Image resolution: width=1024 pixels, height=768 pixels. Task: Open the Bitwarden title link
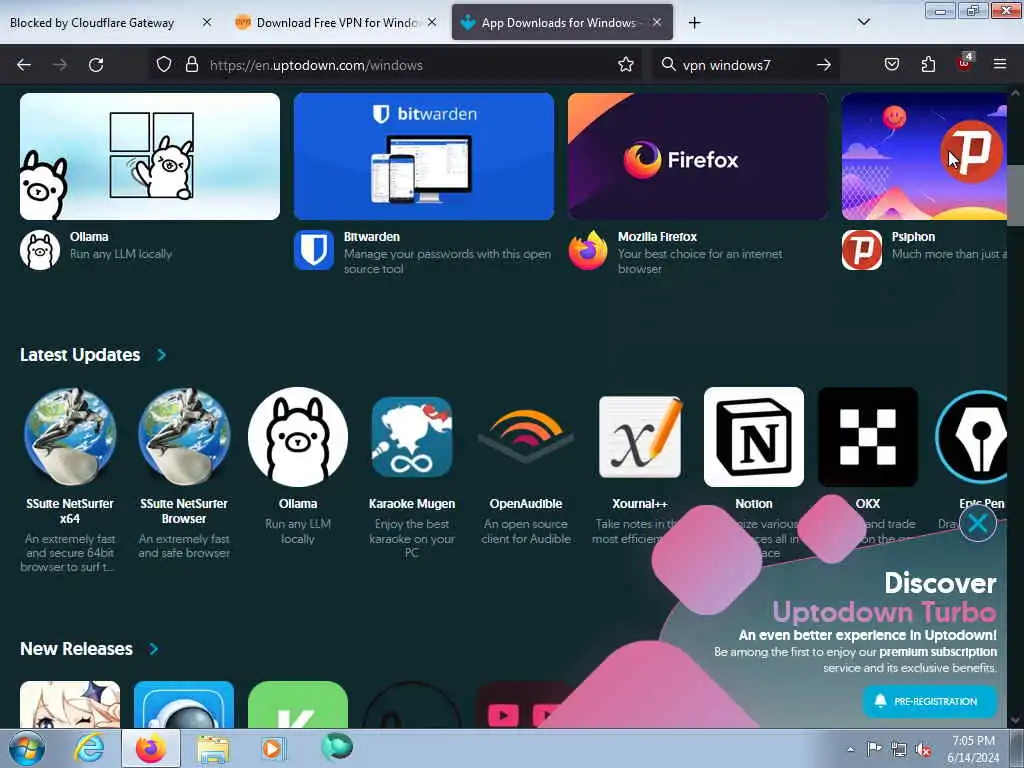point(372,236)
